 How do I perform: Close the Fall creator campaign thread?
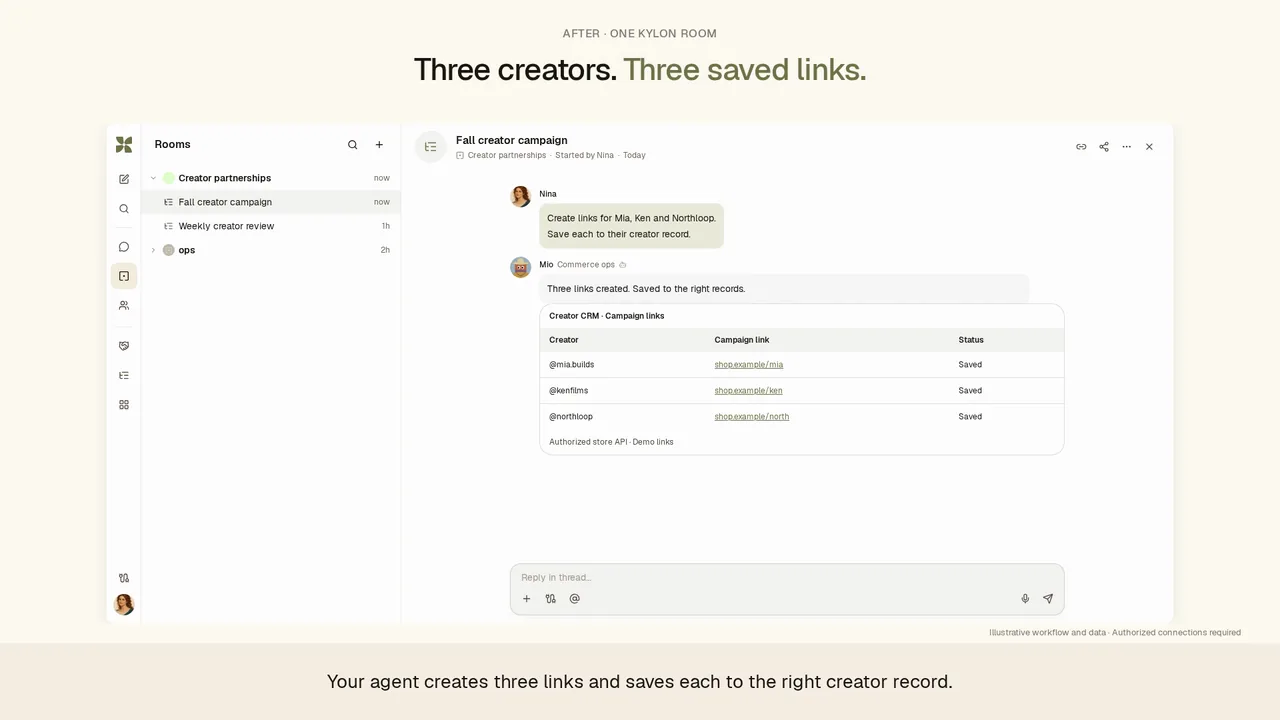pos(1149,147)
